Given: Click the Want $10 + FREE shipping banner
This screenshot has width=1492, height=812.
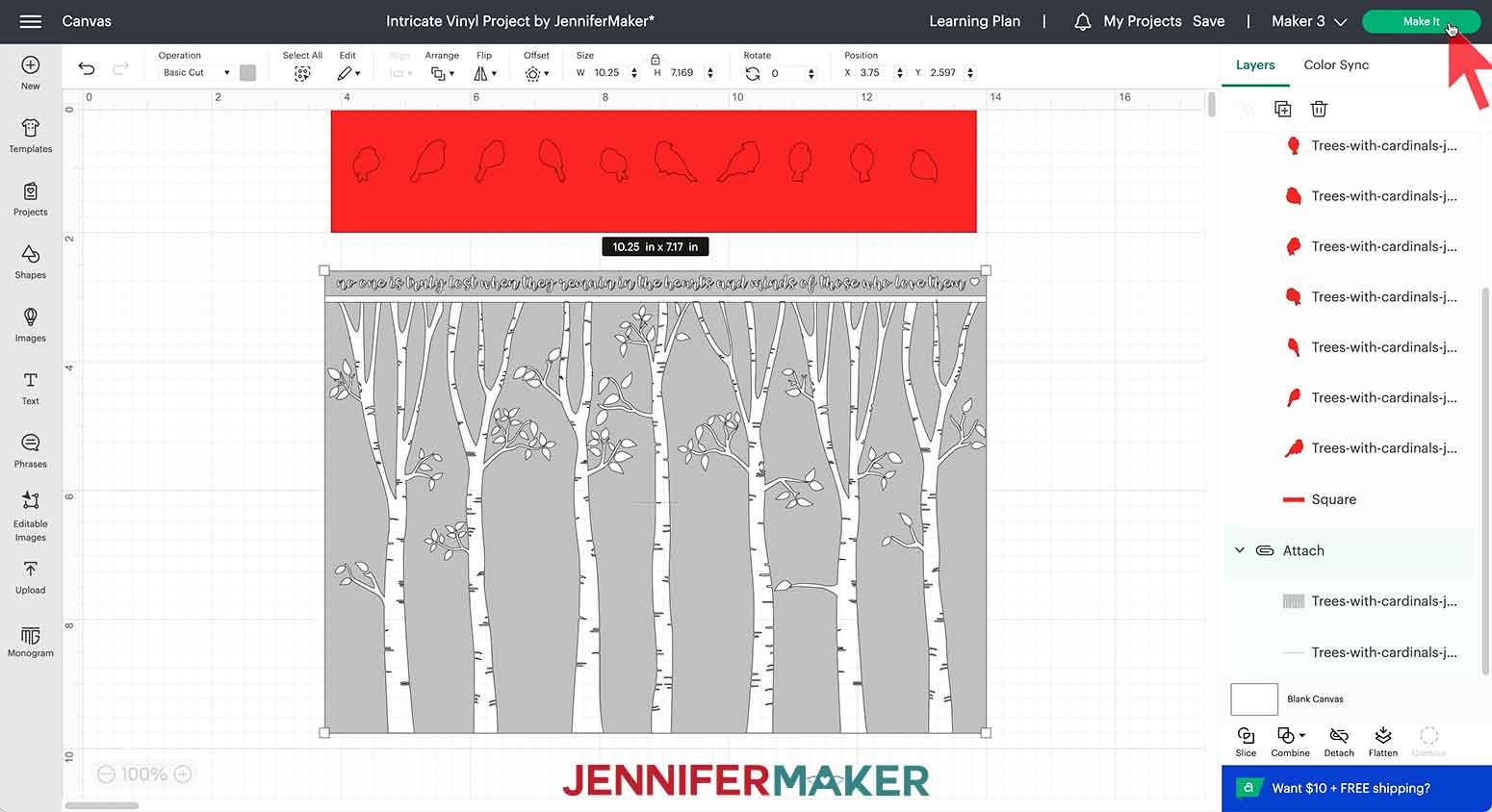Looking at the screenshot, I should coord(1356,788).
